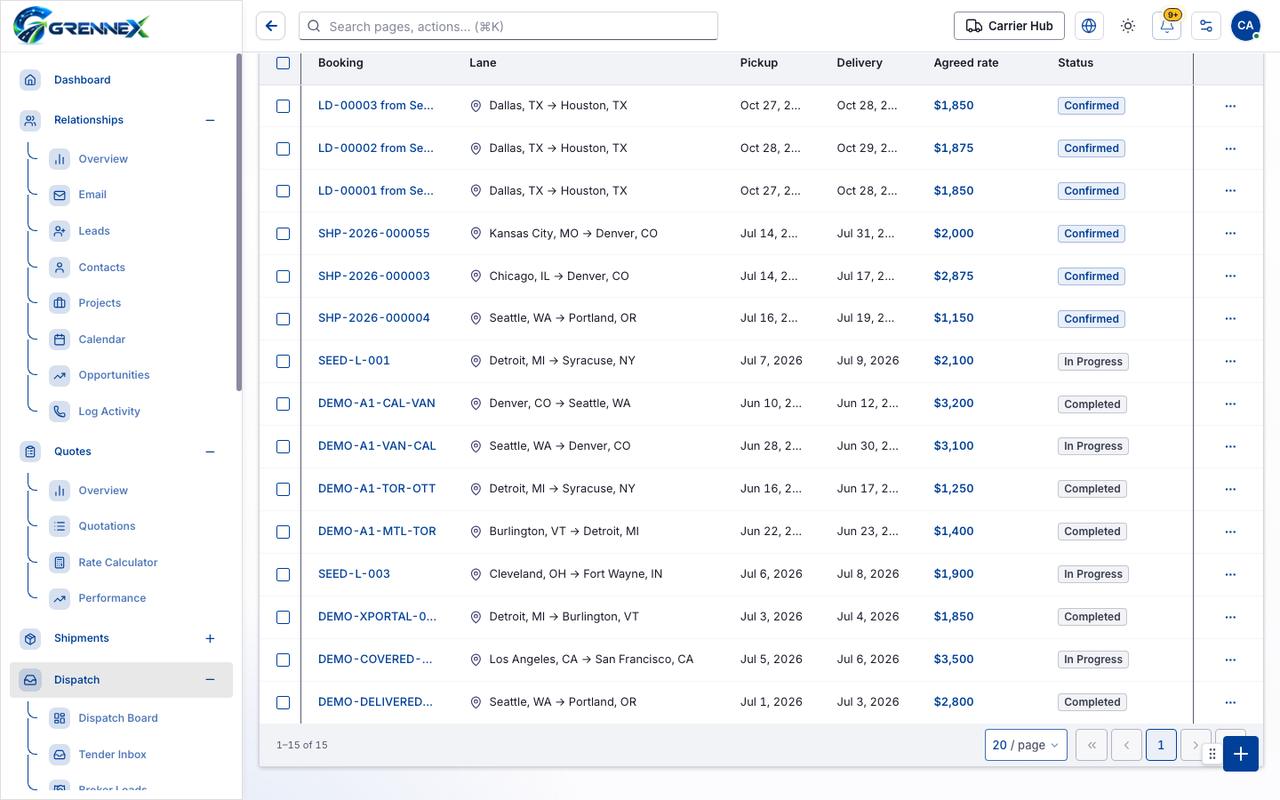Click the Email sidebar icon

60,195
